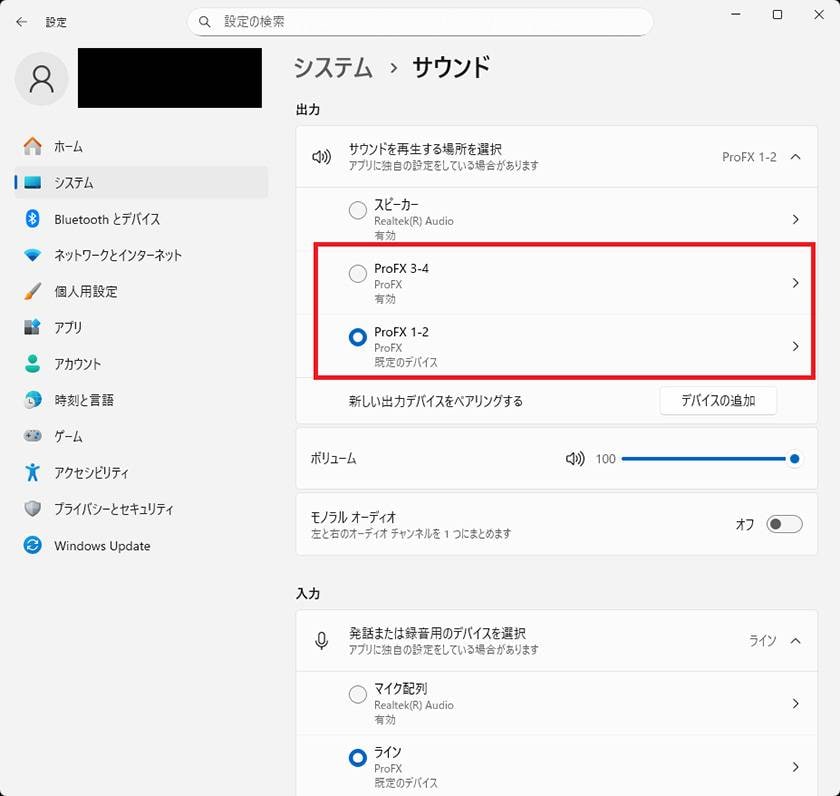Open ホーム in the sidebar
Screen dimensions: 840x796
[141, 146]
